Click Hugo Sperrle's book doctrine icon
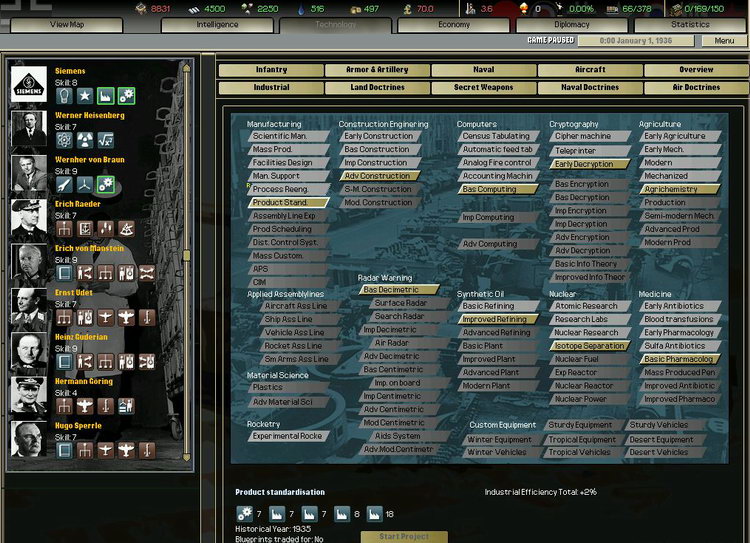 pos(64,451)
